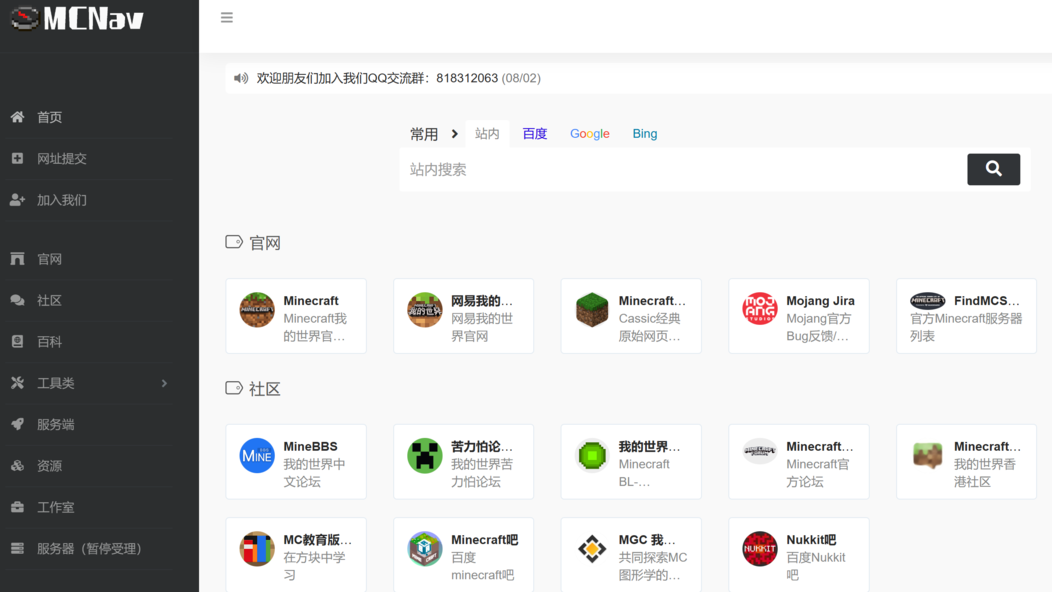1052x592 pixels.
Task: Click the tag icon beside 官网 heading
Action: [233, 242]
